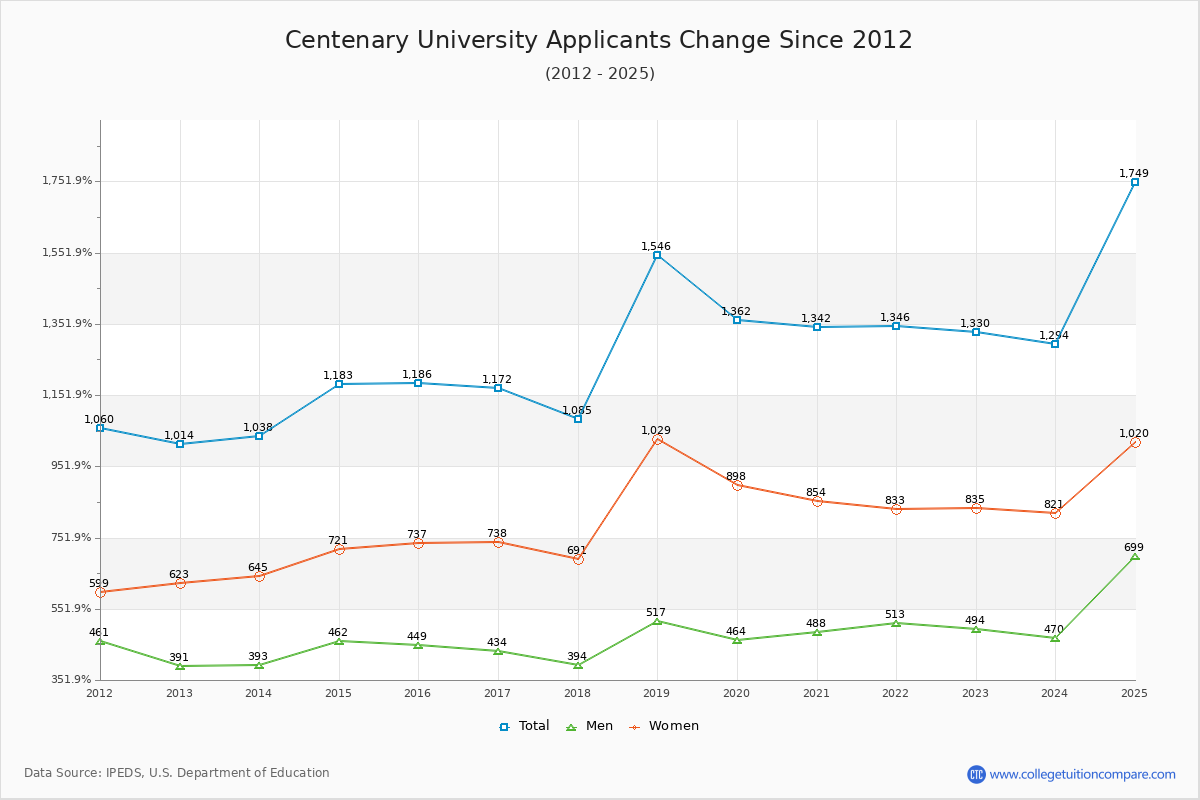Viewport: 1200px width, 800px height.
Task: Select Women data point 1,020 for 2025
Action: click(x=1135, y=442)
